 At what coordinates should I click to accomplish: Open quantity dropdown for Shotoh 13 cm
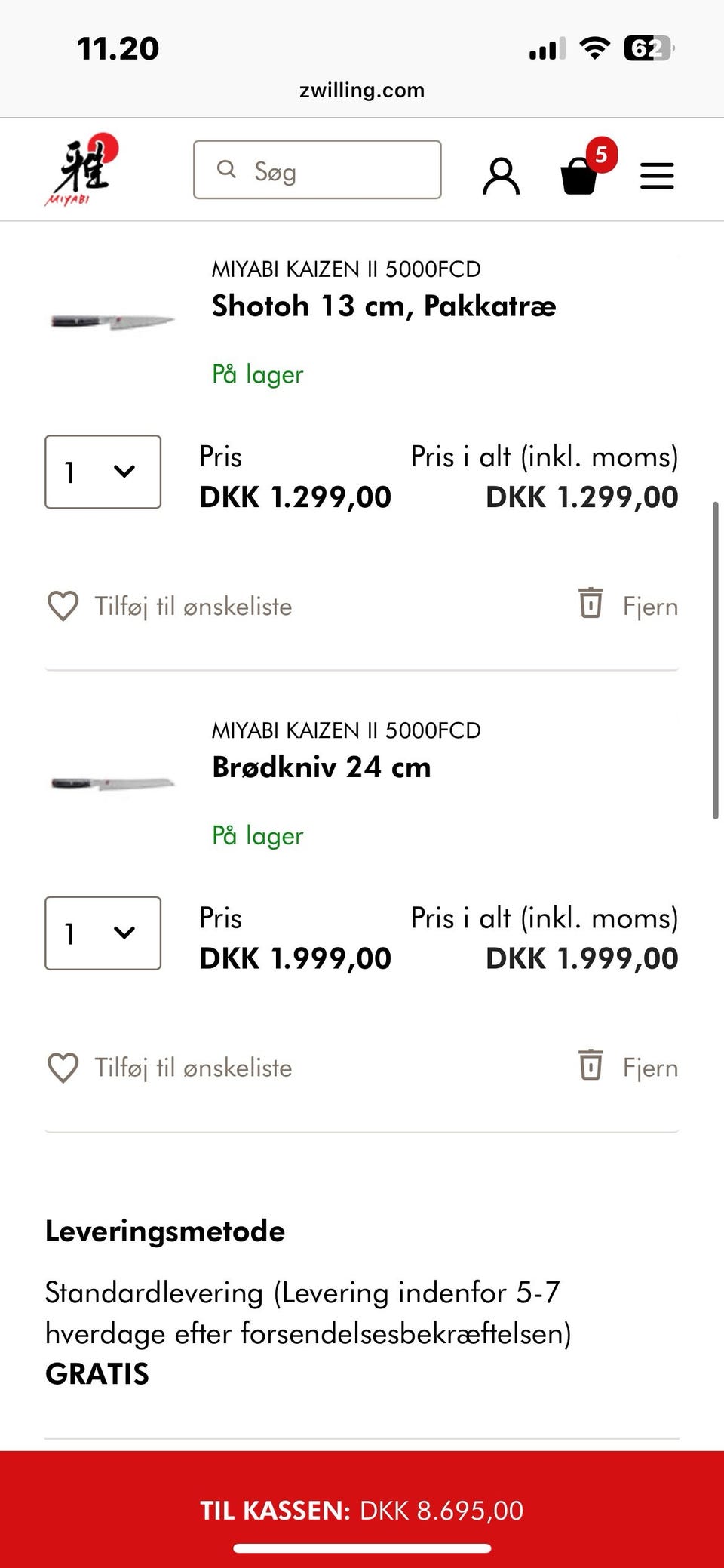click(103, 472)
